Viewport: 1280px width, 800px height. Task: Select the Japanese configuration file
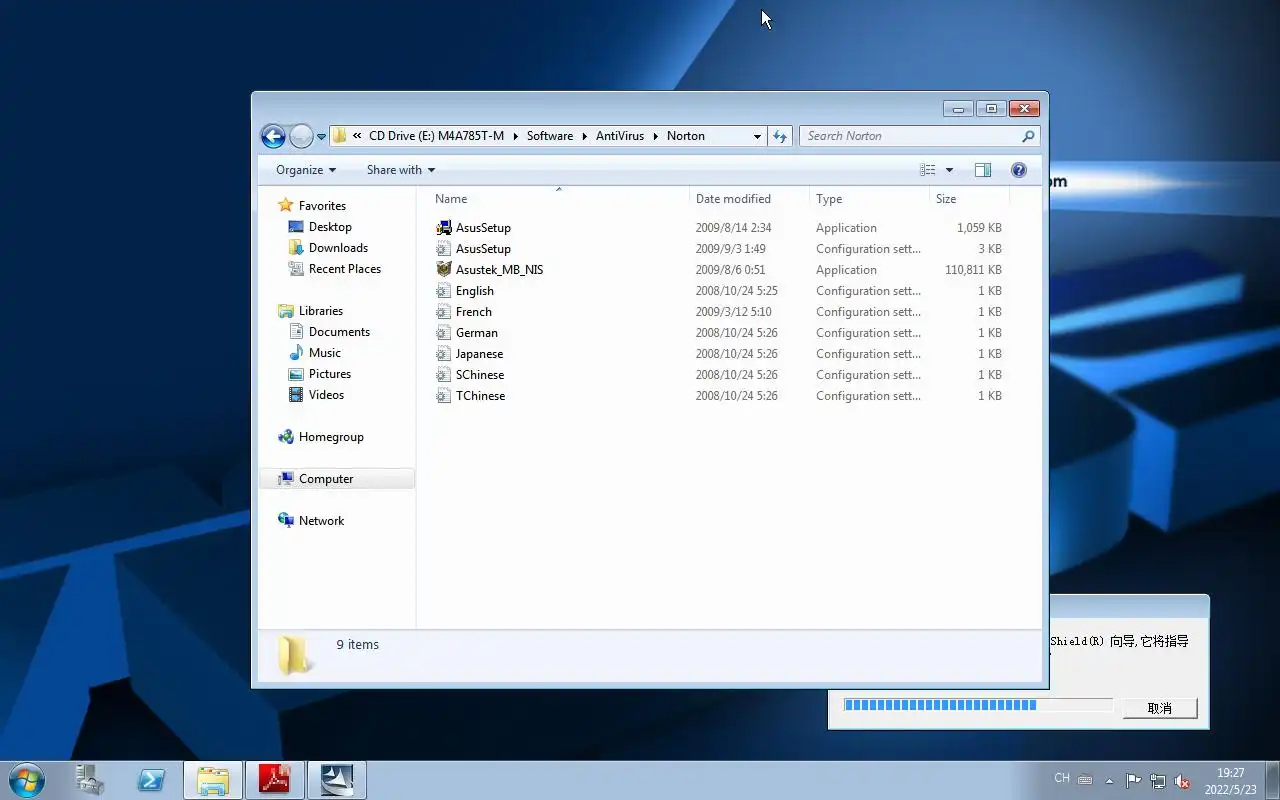479,354
